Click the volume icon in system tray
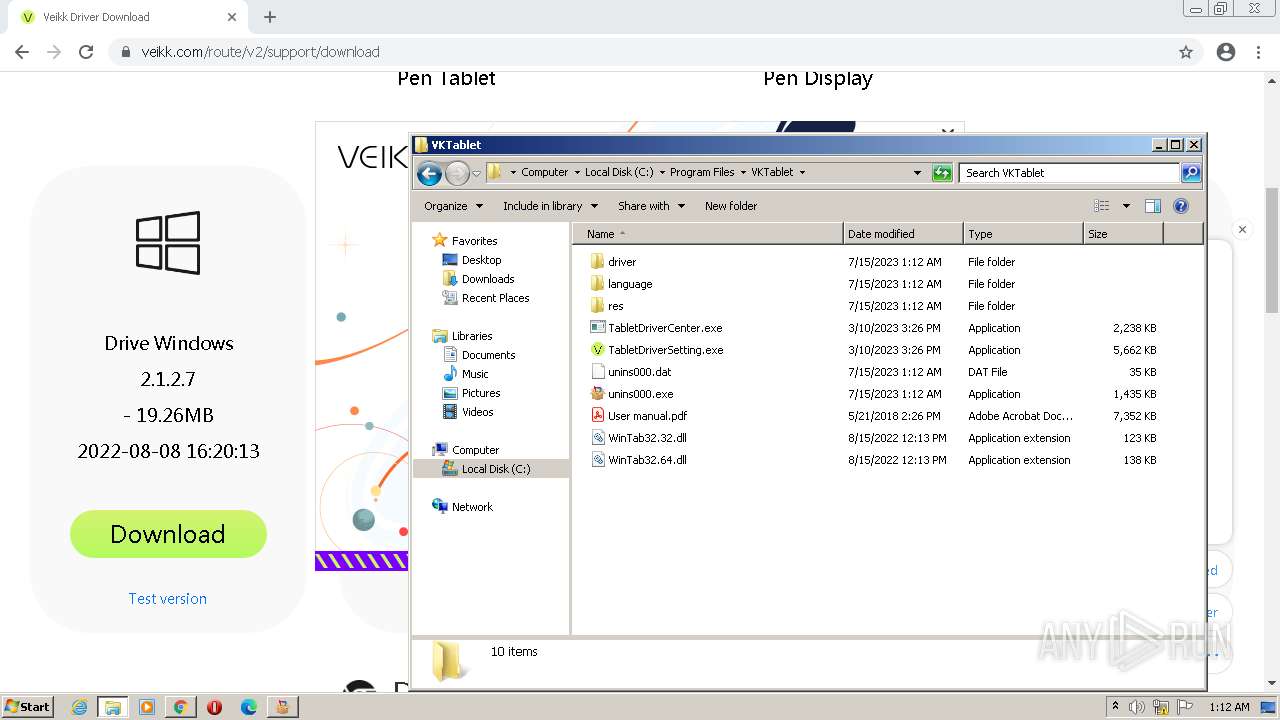 pyautogui.click(x=1137, y=707)
